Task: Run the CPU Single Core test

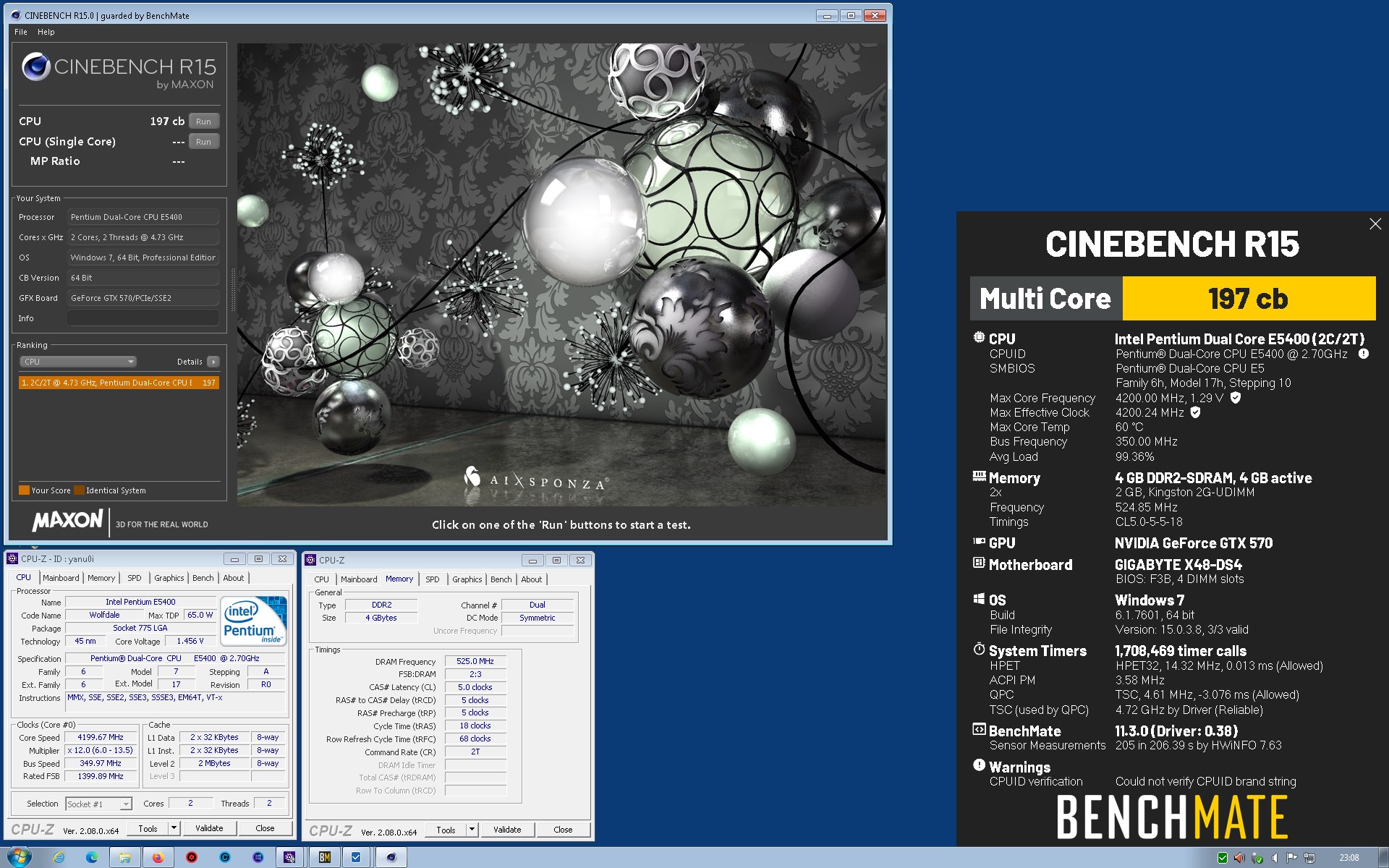Action: tap(203, 142)
